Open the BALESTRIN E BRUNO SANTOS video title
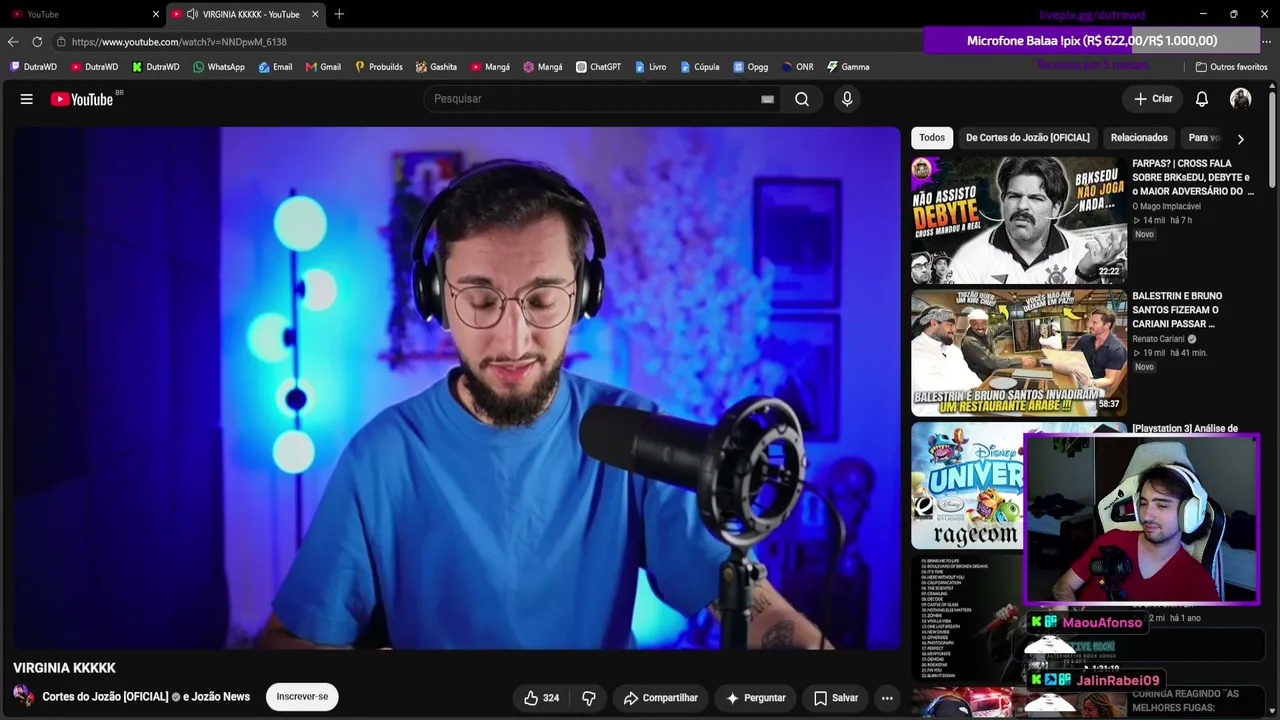The image size is (1280, 720). point(1177,310)
